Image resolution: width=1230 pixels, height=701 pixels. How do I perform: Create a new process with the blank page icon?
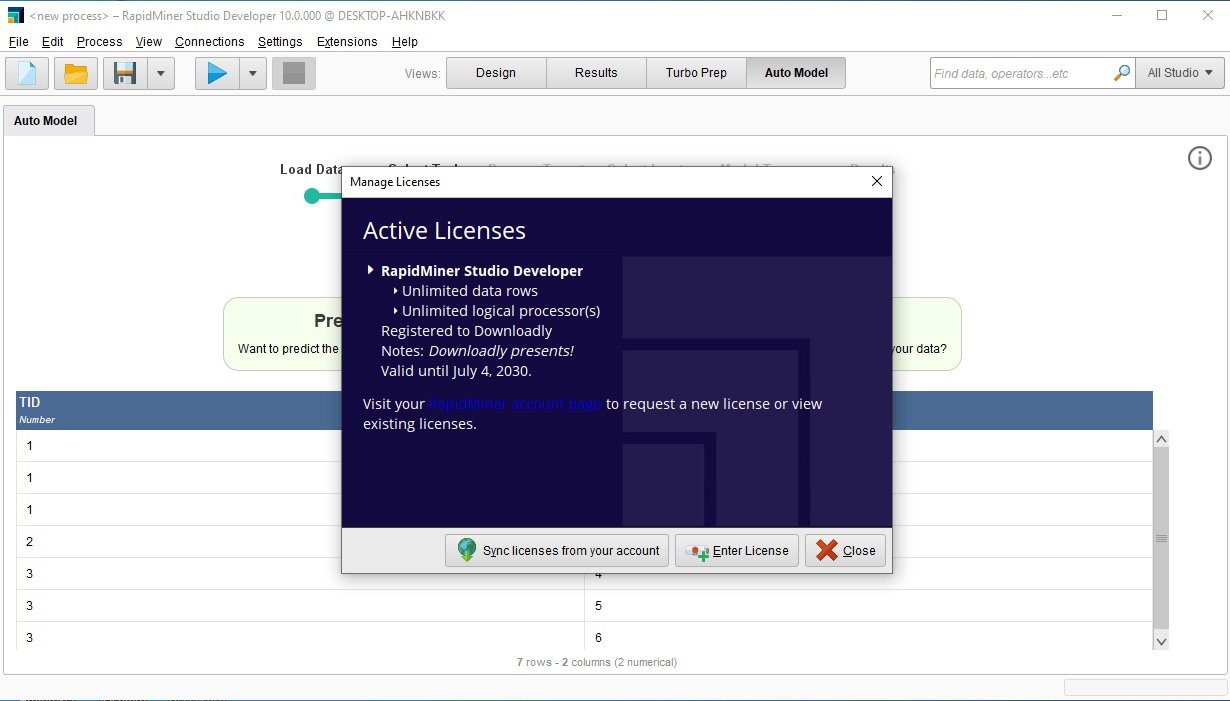[x=28, y=73]
